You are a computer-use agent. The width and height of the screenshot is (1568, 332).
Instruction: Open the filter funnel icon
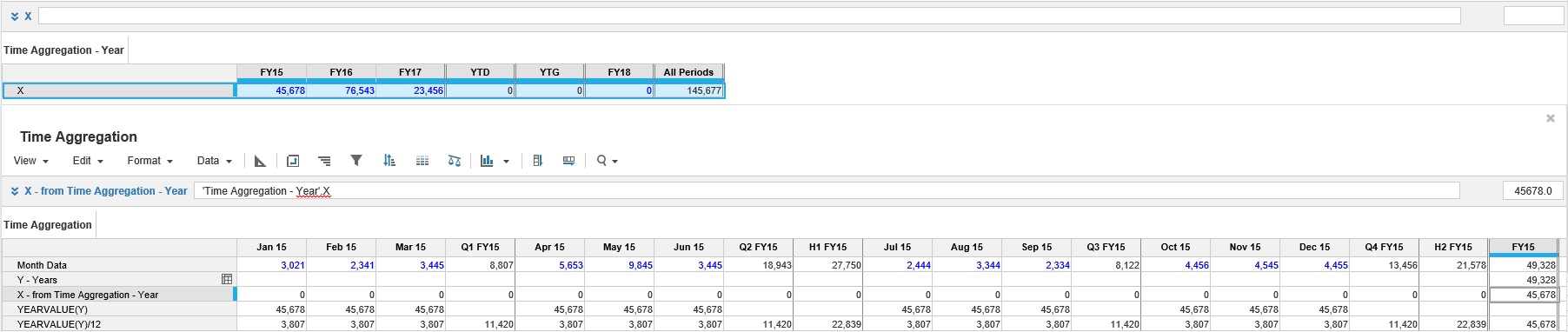[356, 161]
